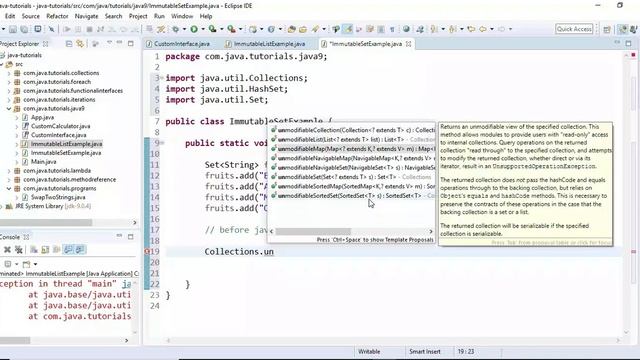This screenshot has width=640, height=360.
Task: Select Main.java in Project Explorer
Action: pyautogui.click(x=44, y=162)
